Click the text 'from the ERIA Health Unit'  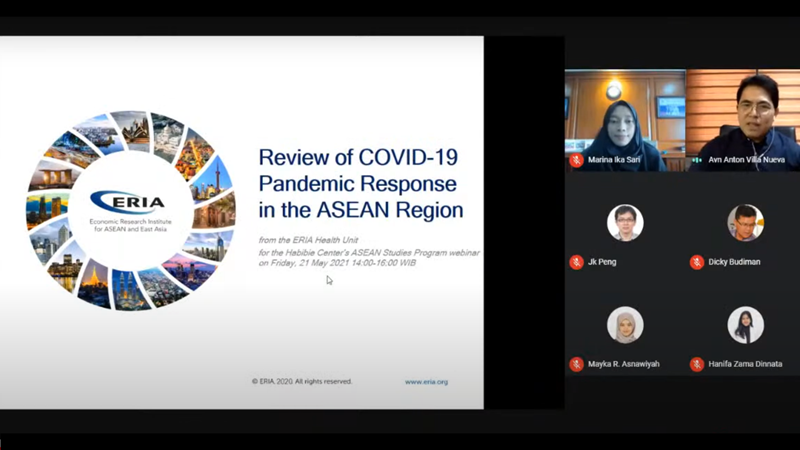click(308, 240)
